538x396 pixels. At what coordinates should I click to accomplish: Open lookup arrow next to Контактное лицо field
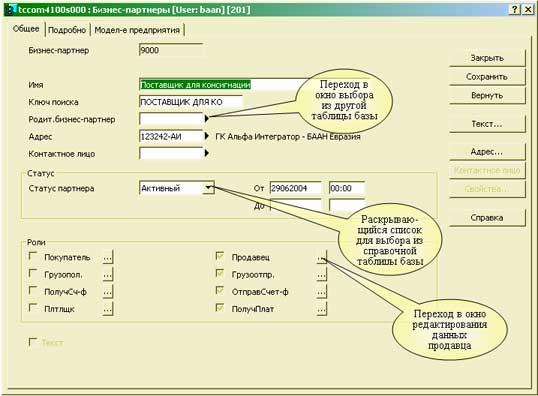click(207, 153)
